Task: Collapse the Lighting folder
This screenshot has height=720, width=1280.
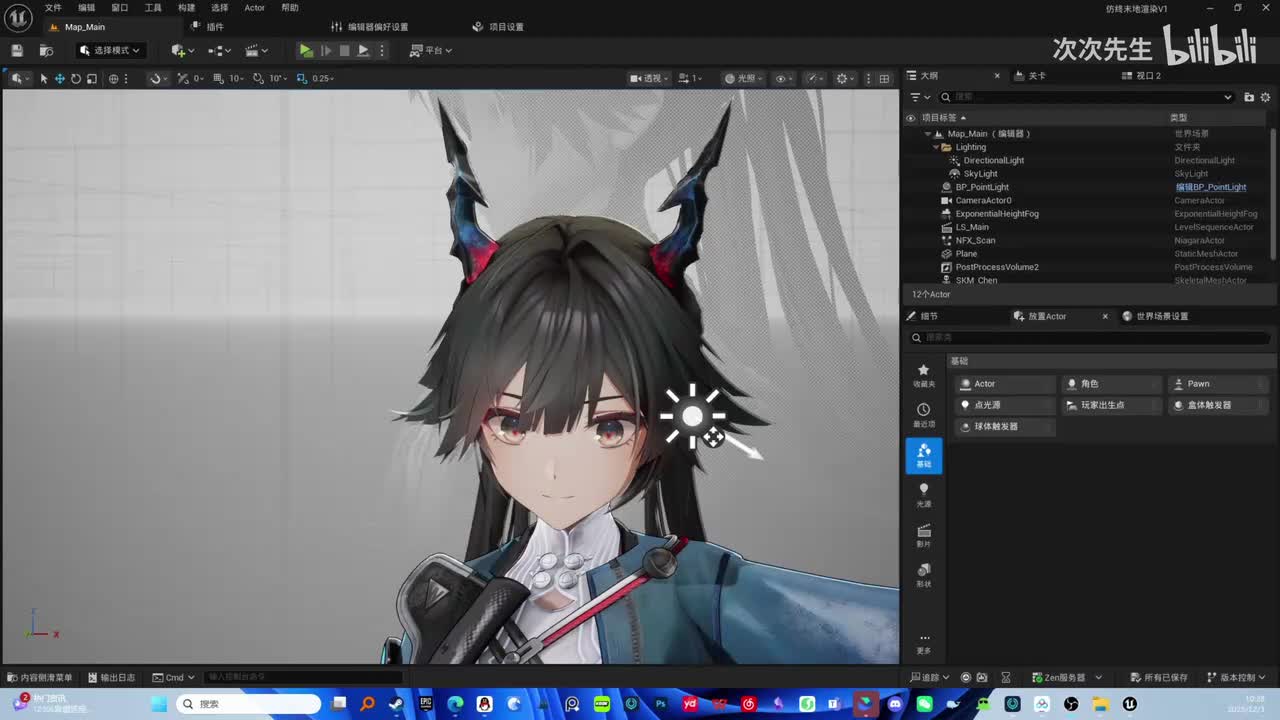Action: (x=936, y=147)
